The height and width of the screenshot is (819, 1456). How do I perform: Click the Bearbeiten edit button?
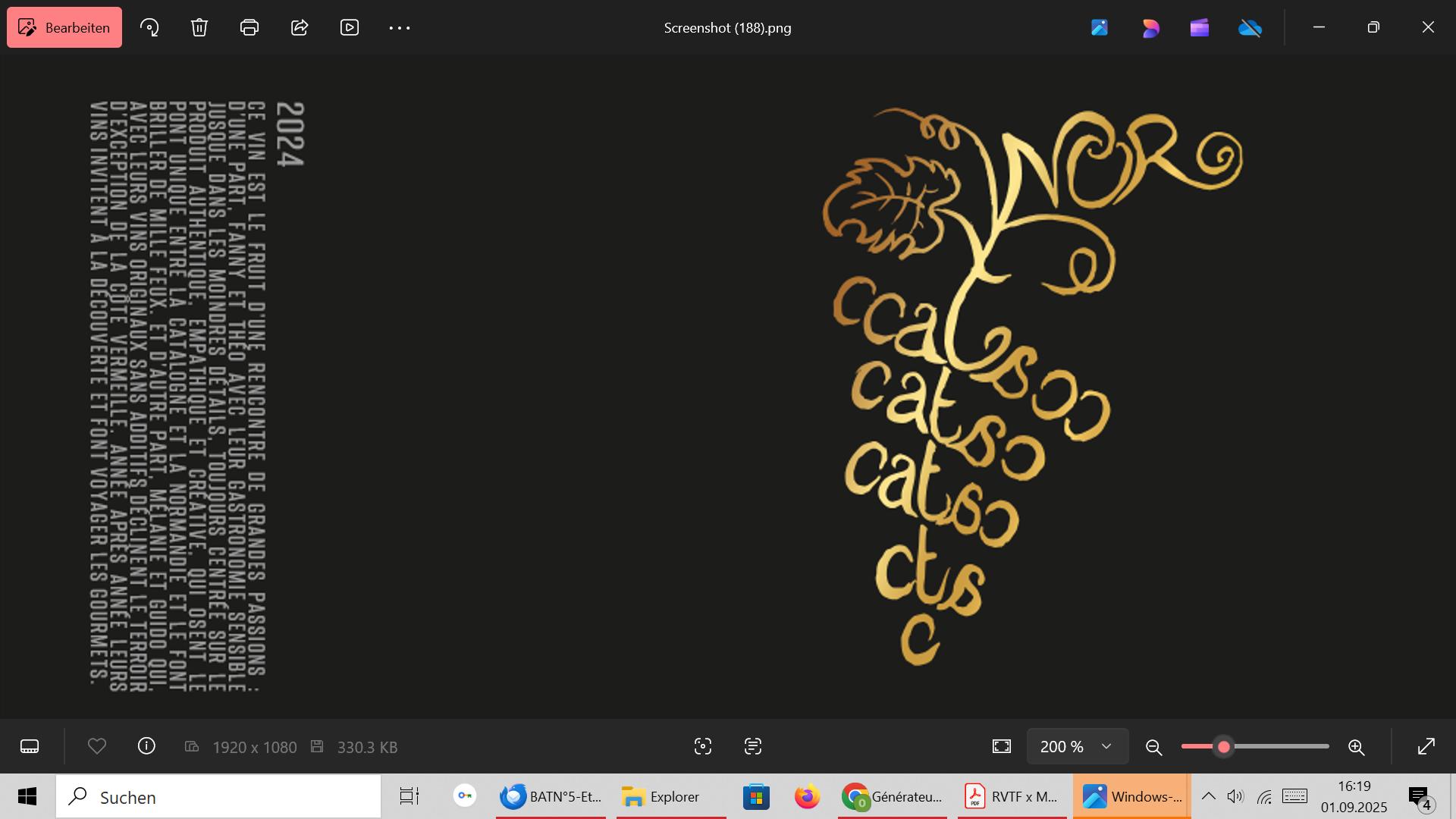point(64,28)
